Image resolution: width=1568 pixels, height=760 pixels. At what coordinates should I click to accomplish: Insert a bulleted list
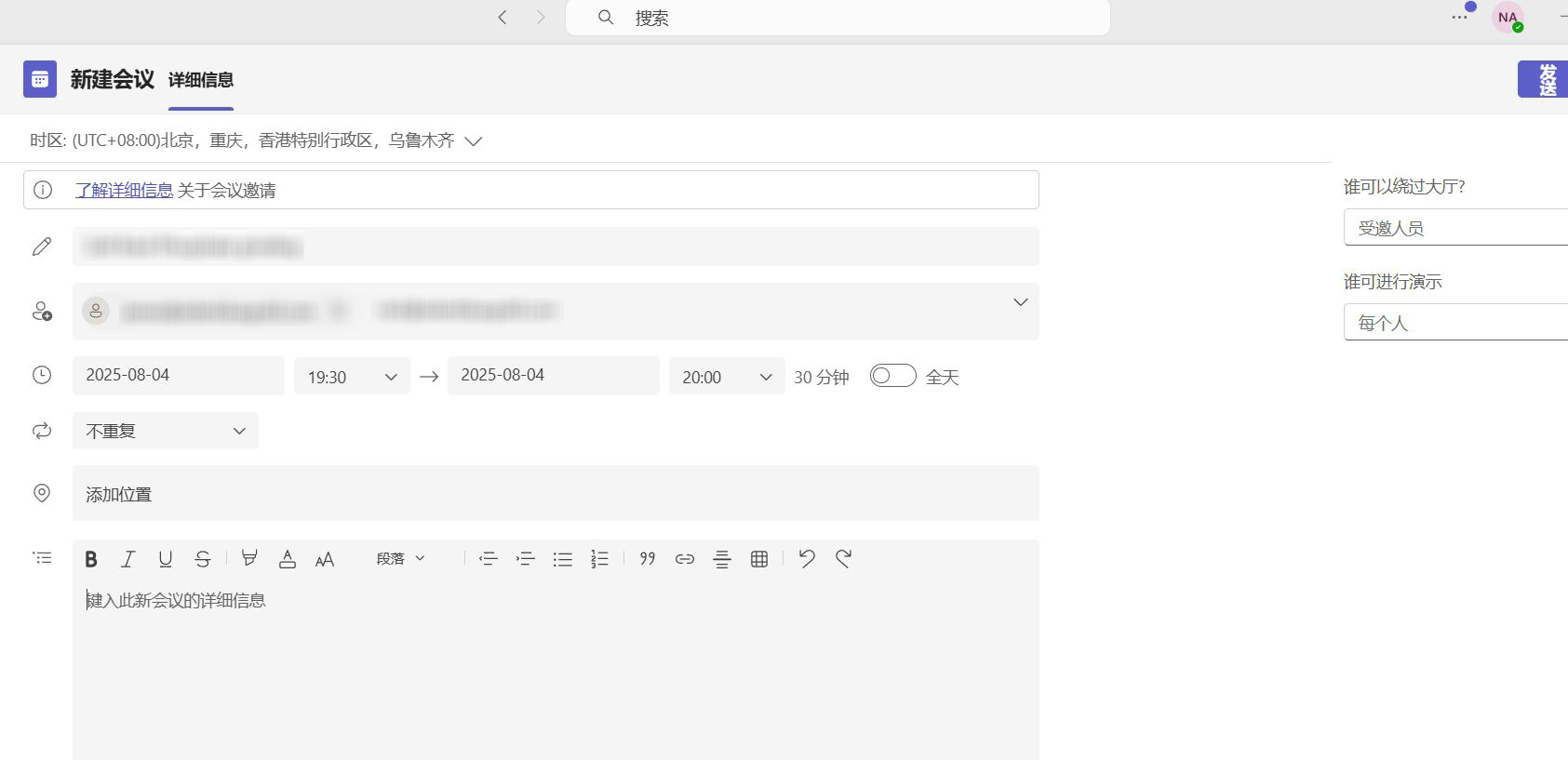(x=563, y=559)
